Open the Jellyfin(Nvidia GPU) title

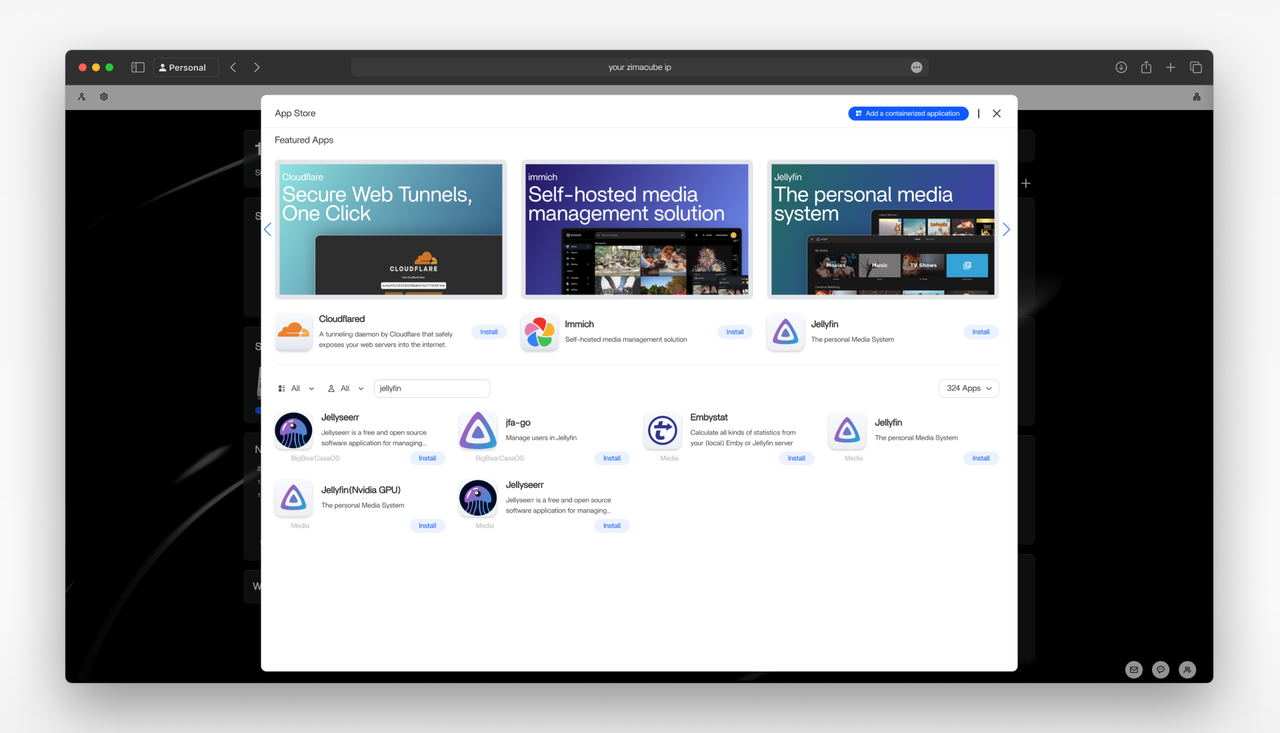361,490
